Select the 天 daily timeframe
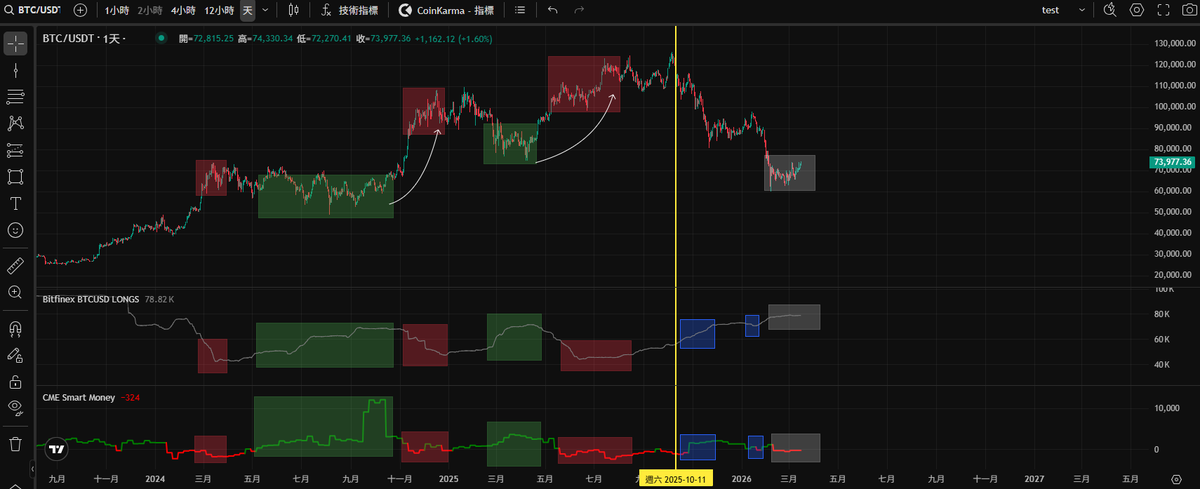Image resolution: width=1200 pixels, height=489 pixels. pyautogui.click(x=247, y=10)
